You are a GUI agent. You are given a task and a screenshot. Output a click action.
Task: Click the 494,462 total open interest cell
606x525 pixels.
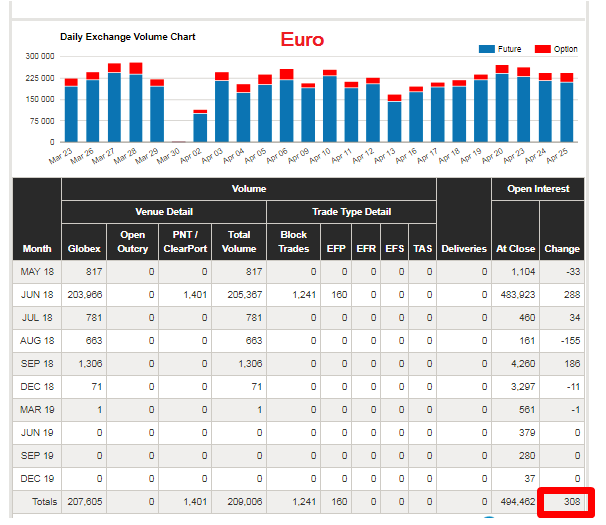516,502
